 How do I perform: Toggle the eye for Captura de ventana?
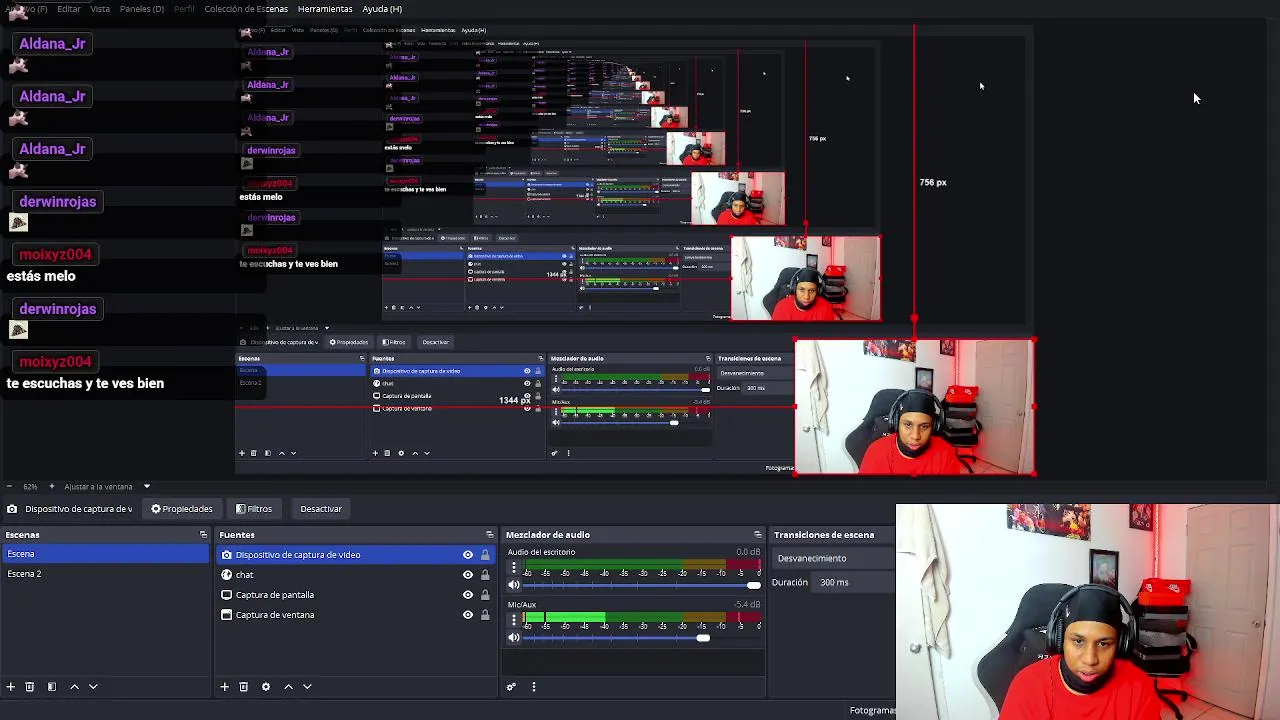[x=467, y=615]
